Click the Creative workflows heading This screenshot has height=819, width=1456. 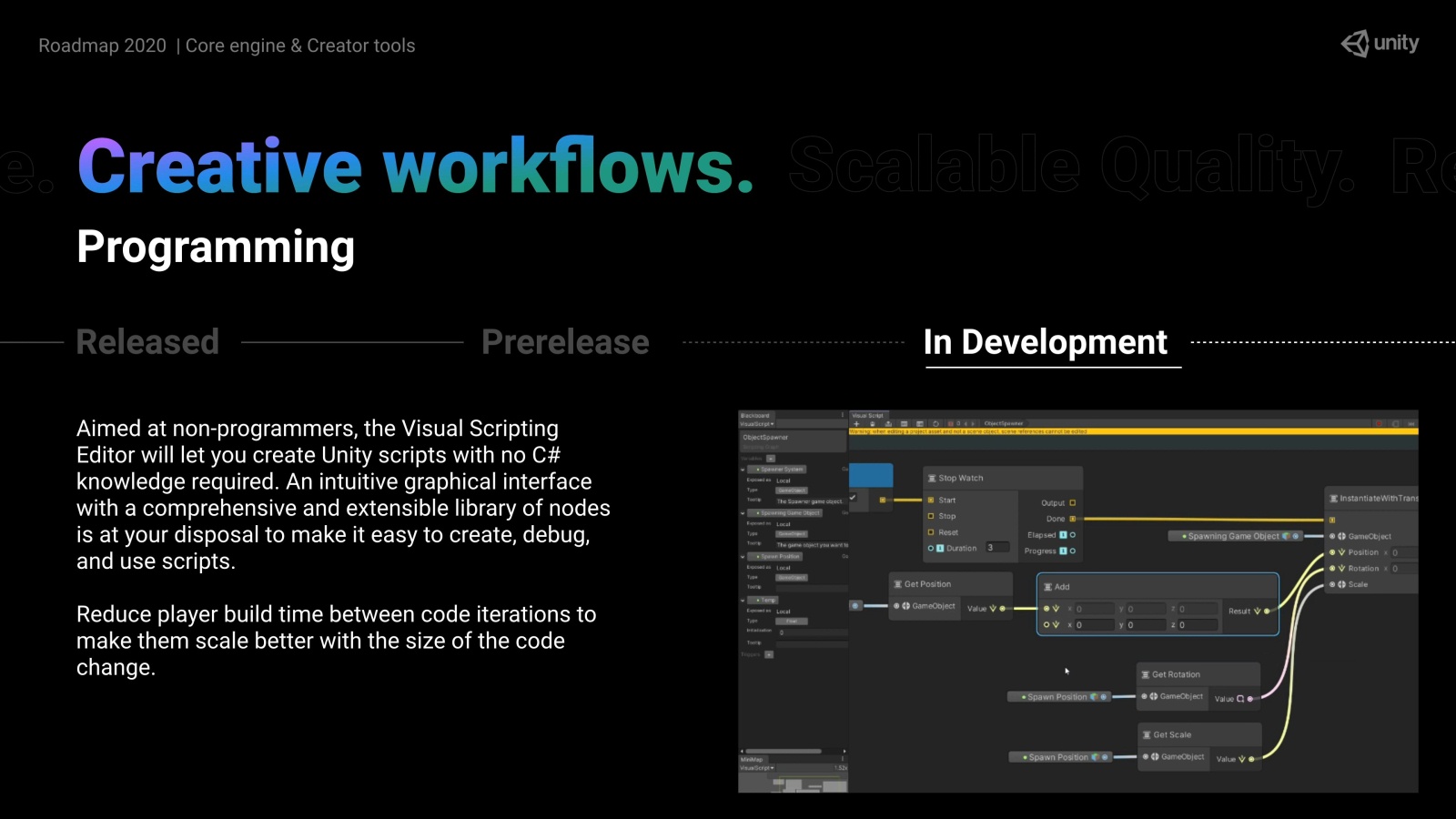(x=416, y=166)
